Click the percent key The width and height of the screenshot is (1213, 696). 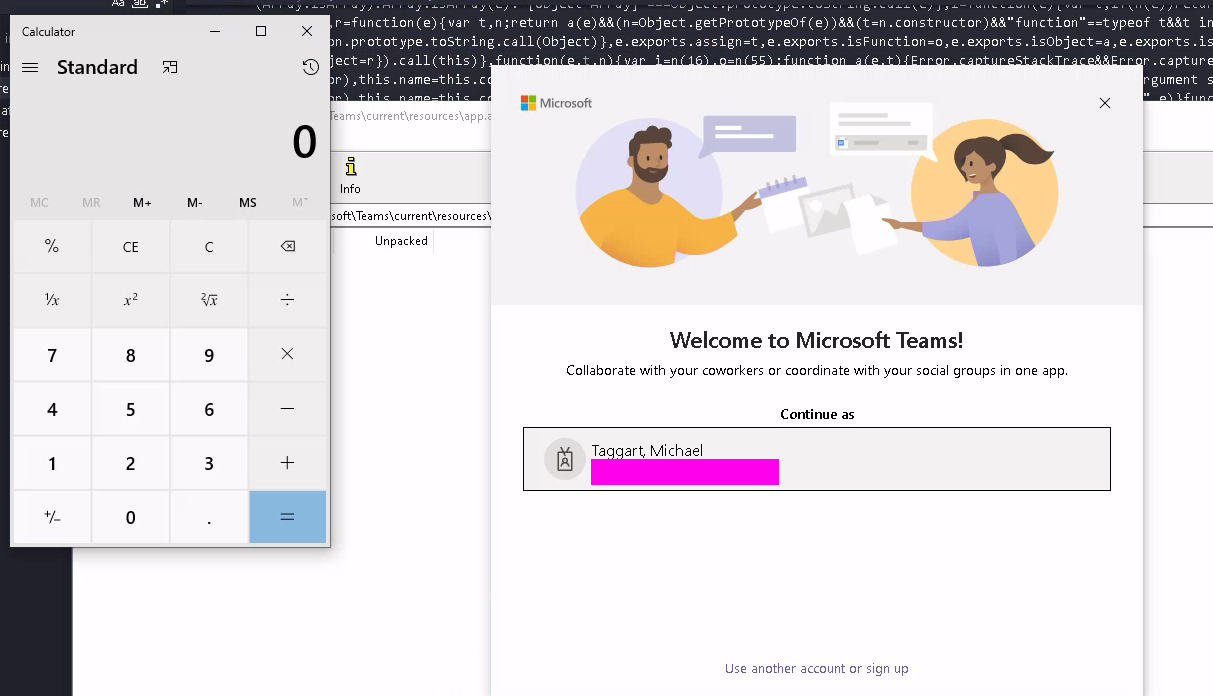(x=52, y=246)
